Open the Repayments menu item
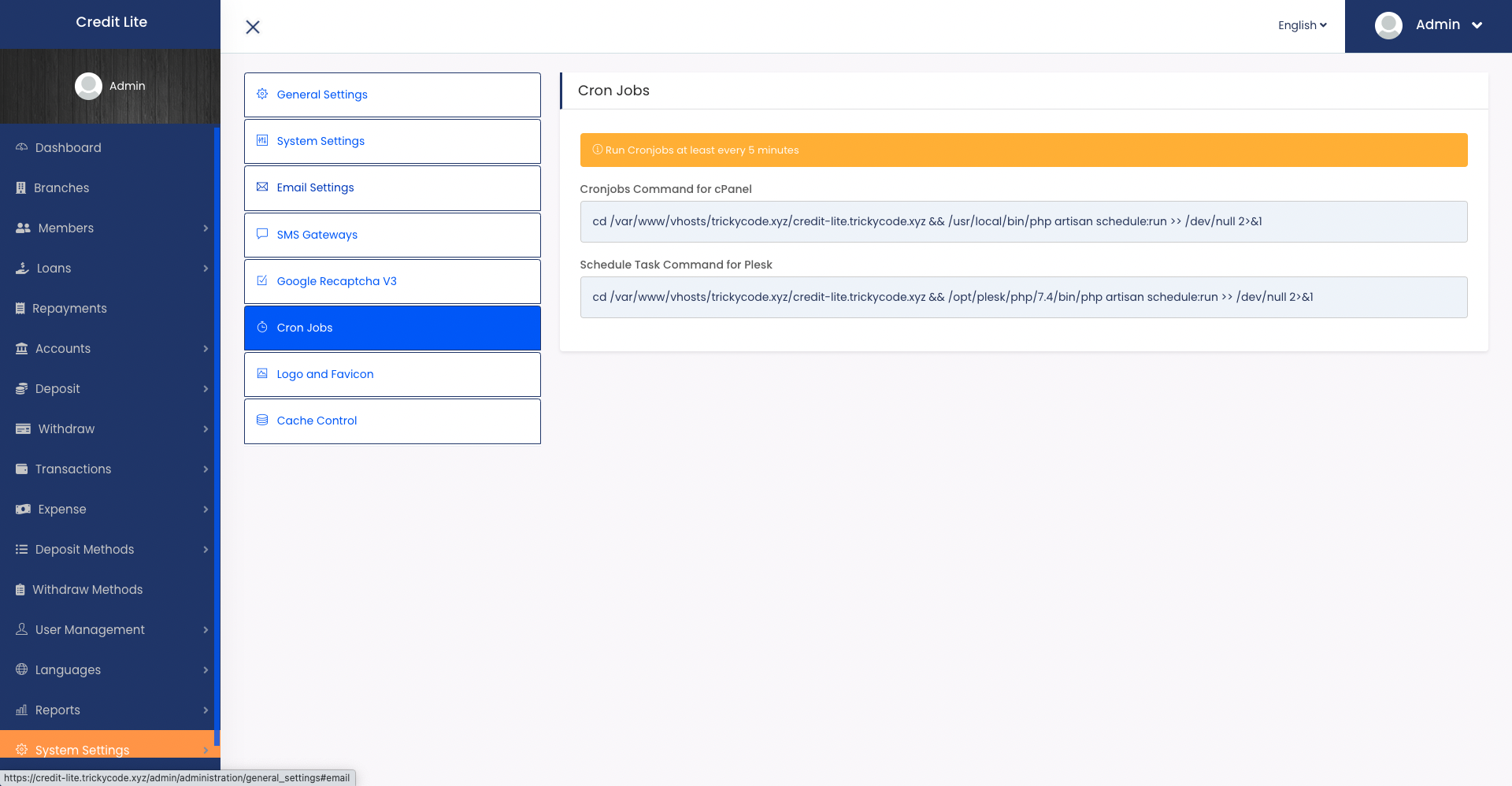This screenshot has height=786, width=1512. click(x=107, y=308)
